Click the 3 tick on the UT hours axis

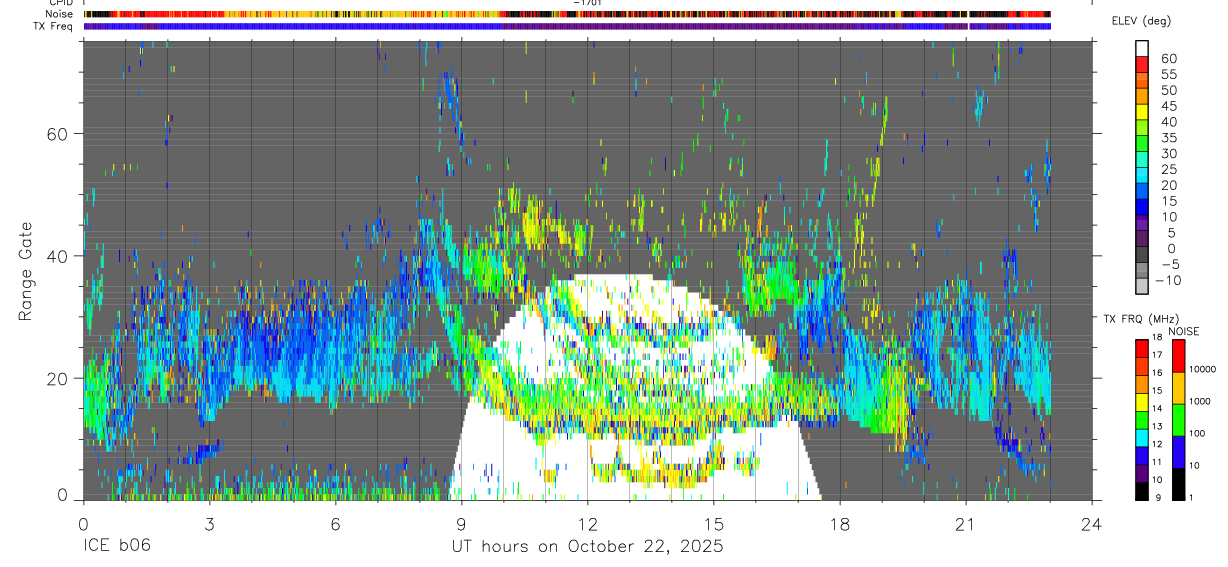pyautogui.click(x=209, y=523)
